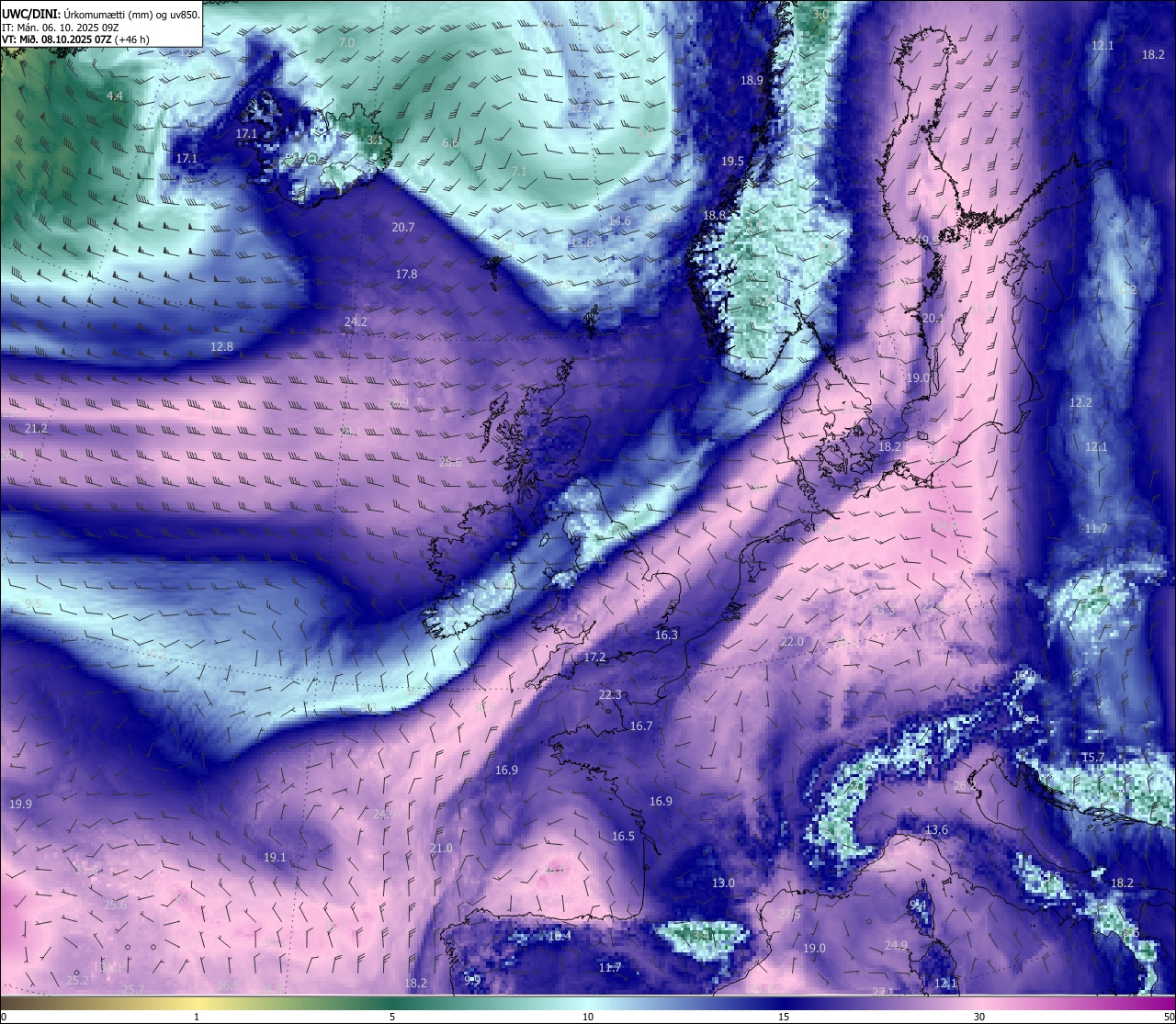Click the color scale tick labeled 15
Image resolution: width=1176 pixels, height=1024 pixels.
click(x=784, y=1017)
